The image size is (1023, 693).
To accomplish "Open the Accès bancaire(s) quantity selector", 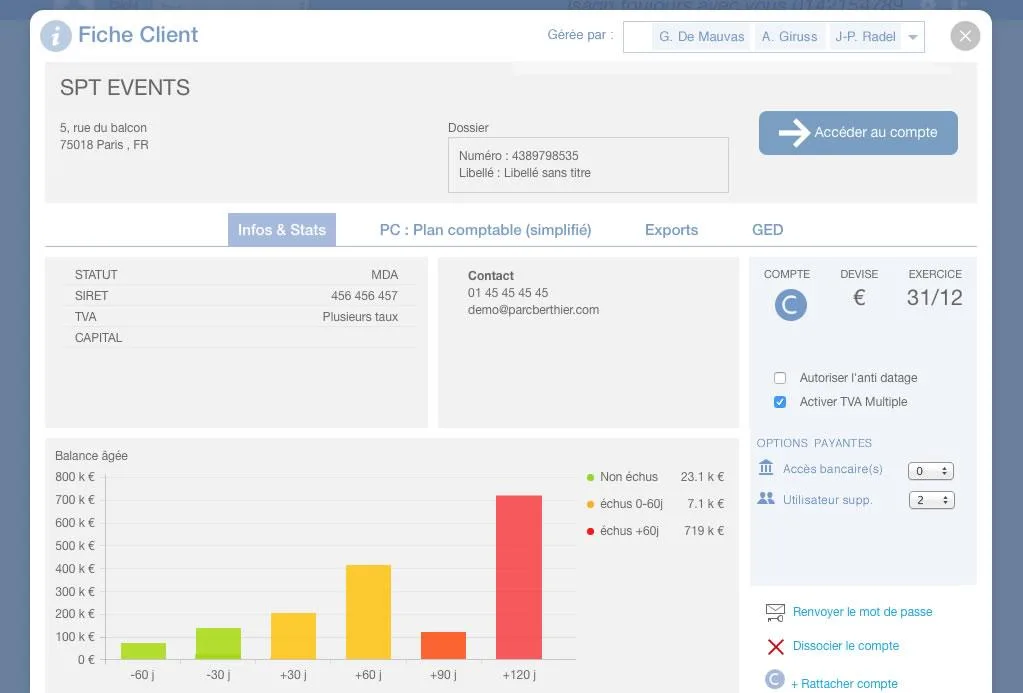I will tap(930, 471).
